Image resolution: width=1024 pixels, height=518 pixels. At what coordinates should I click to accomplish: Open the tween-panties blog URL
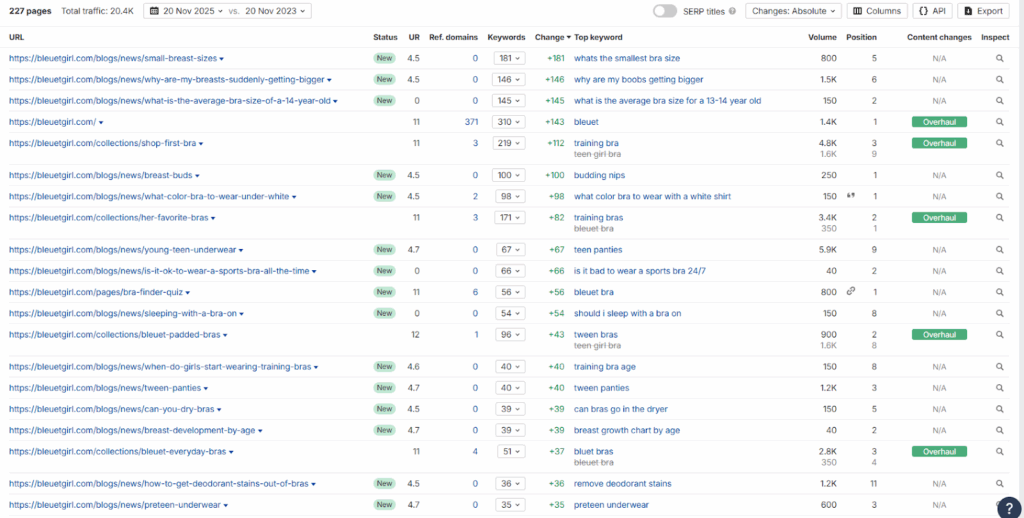105,388
